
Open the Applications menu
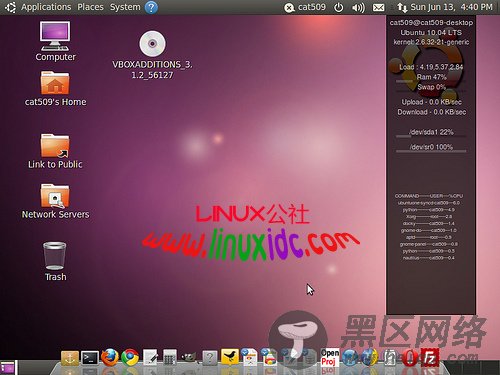coord(46,7)
